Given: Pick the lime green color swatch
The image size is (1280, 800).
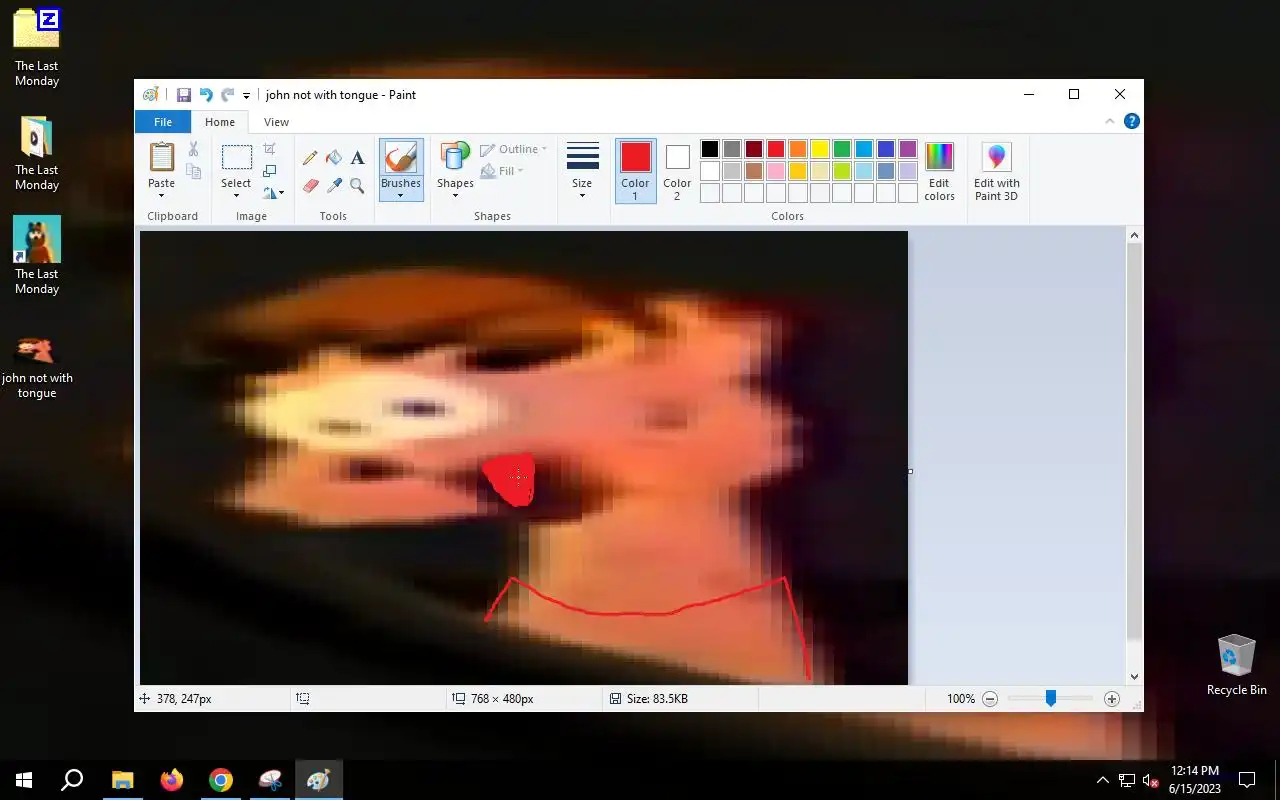Looking at the screenshot, I should (x=842, y=171).
